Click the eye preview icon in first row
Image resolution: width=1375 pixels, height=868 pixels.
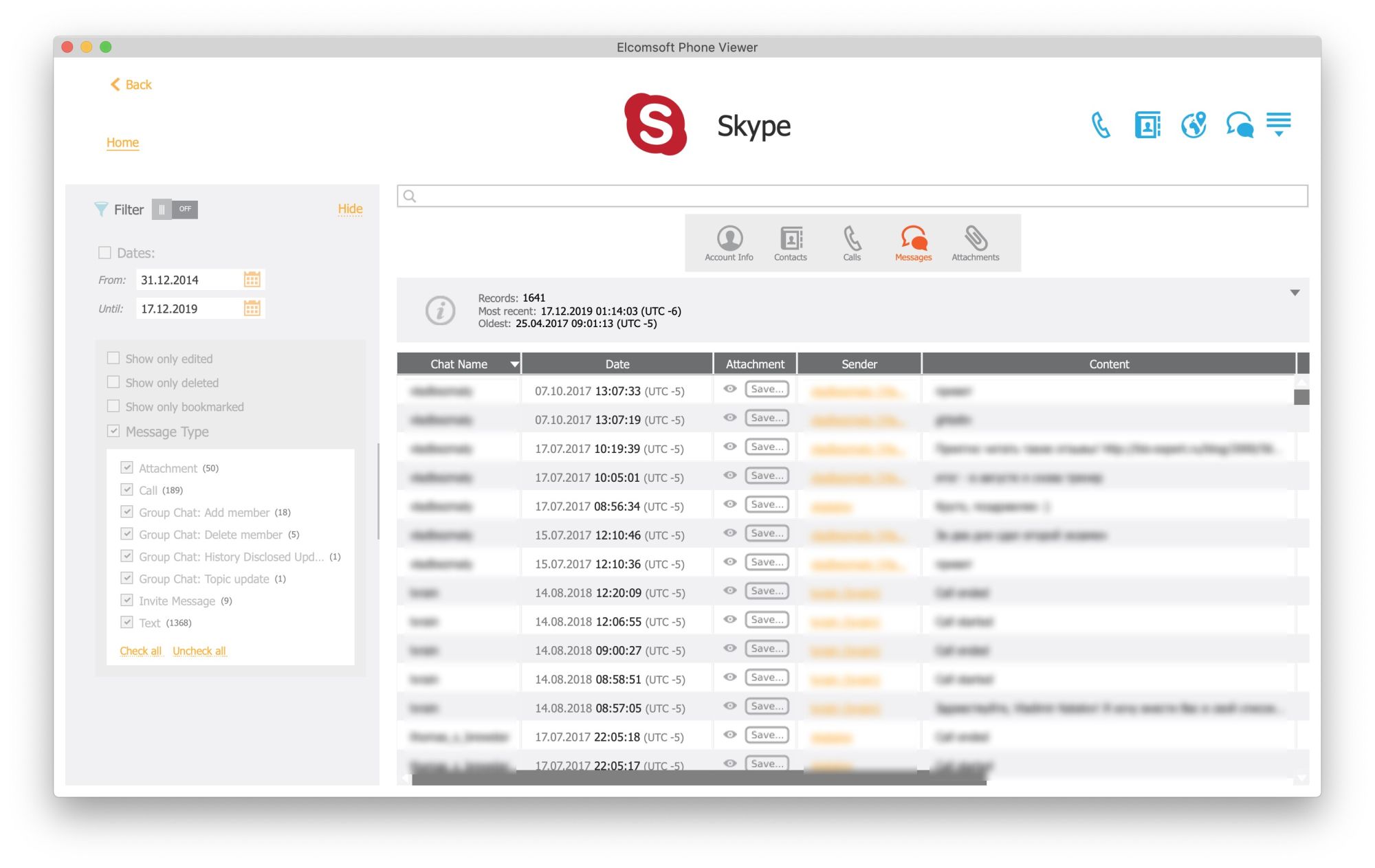[730, 389]
